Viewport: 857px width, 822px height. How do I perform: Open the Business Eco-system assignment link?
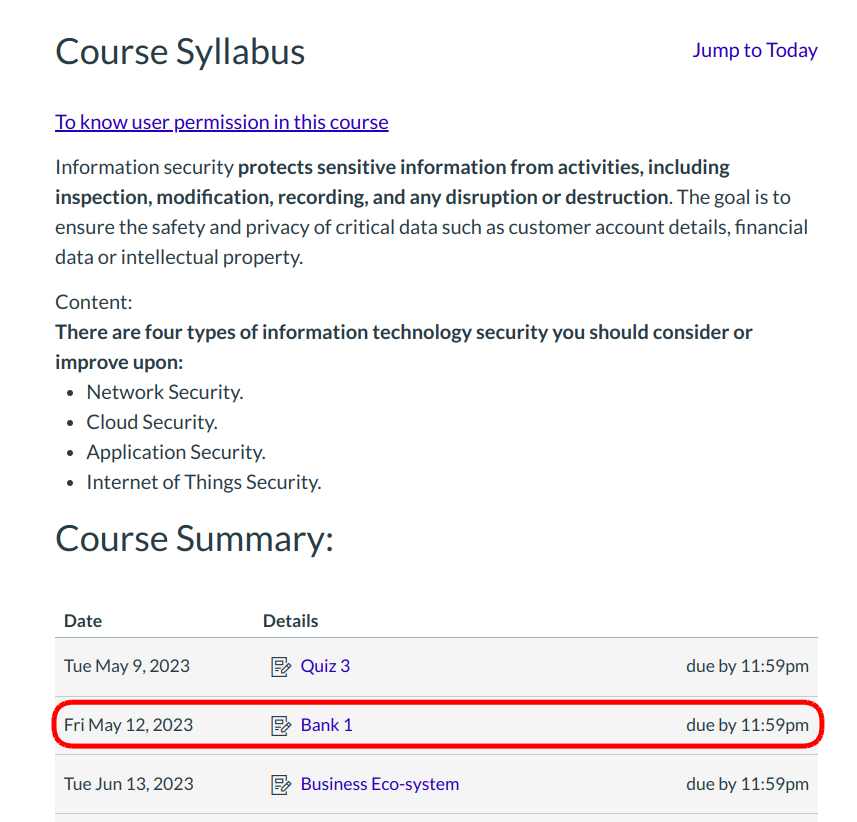(379, 784)
